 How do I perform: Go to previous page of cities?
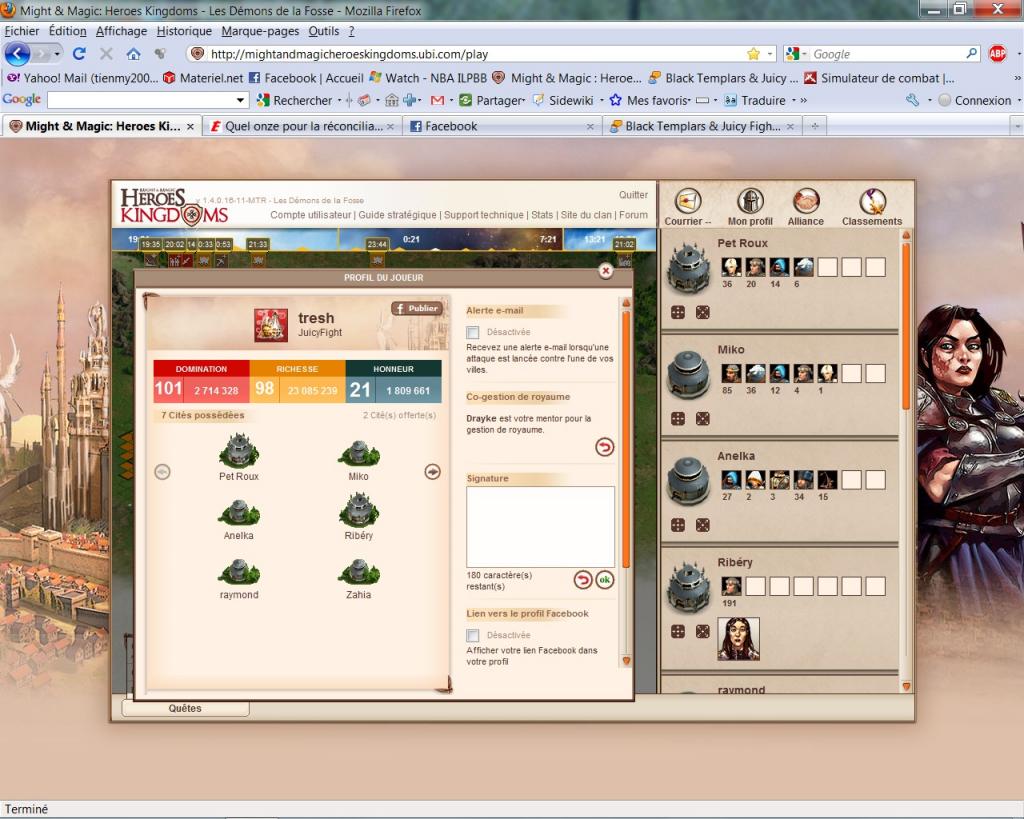(x=163, y=472)
